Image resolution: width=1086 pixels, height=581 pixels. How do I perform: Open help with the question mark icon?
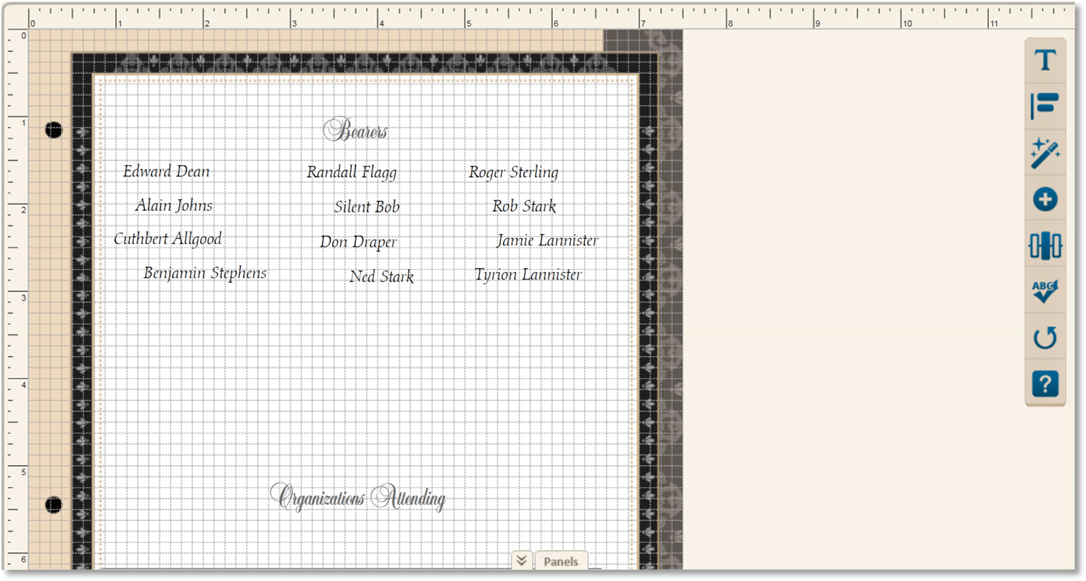1045,384
